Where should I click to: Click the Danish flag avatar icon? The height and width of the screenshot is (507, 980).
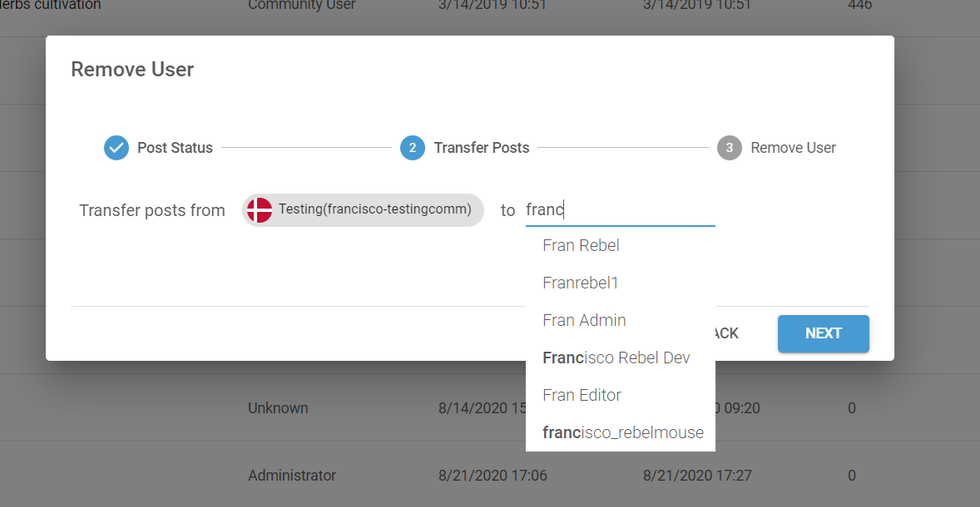pos(259,210)
